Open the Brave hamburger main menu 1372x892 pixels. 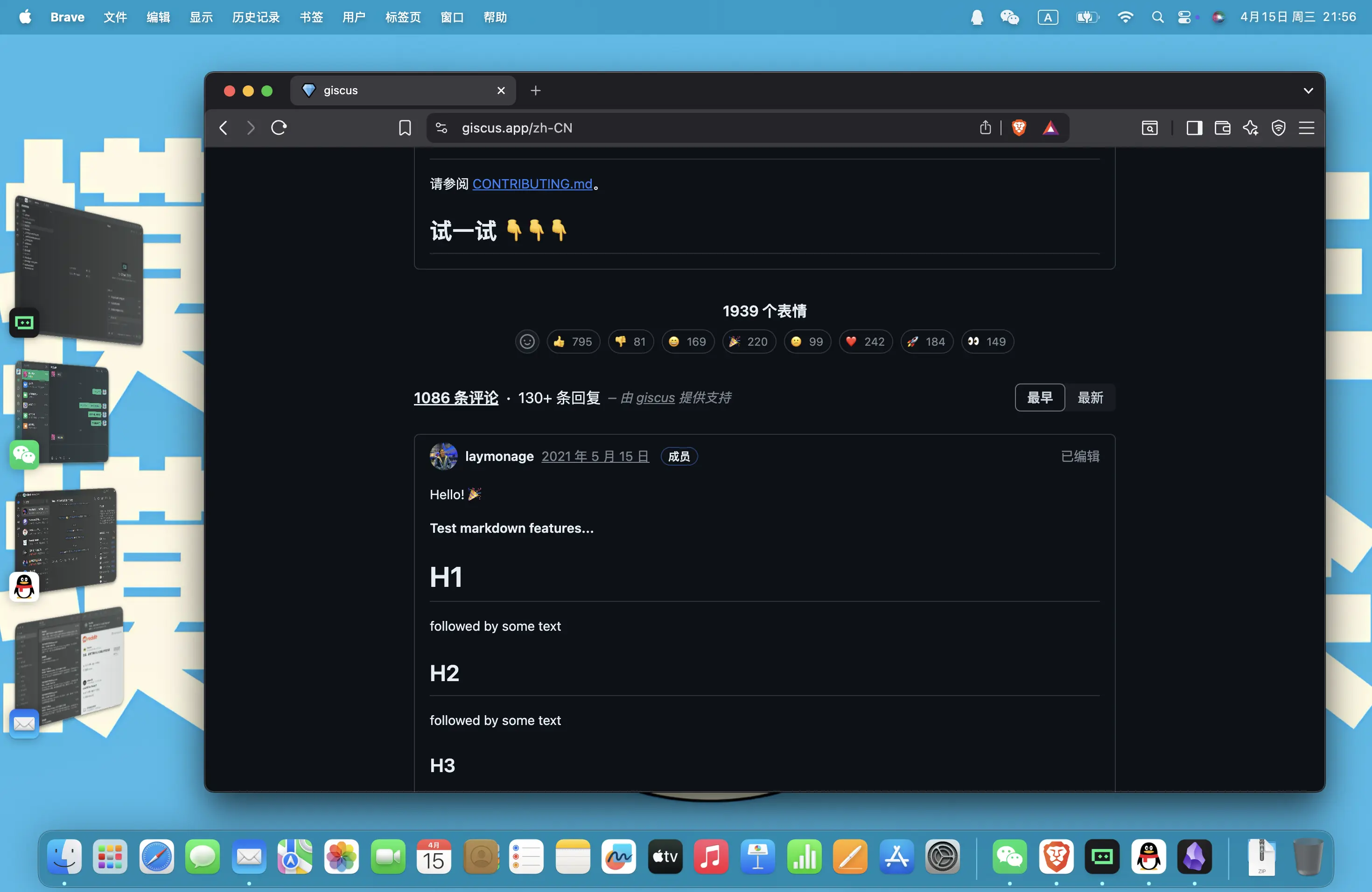pos(1306,127)
